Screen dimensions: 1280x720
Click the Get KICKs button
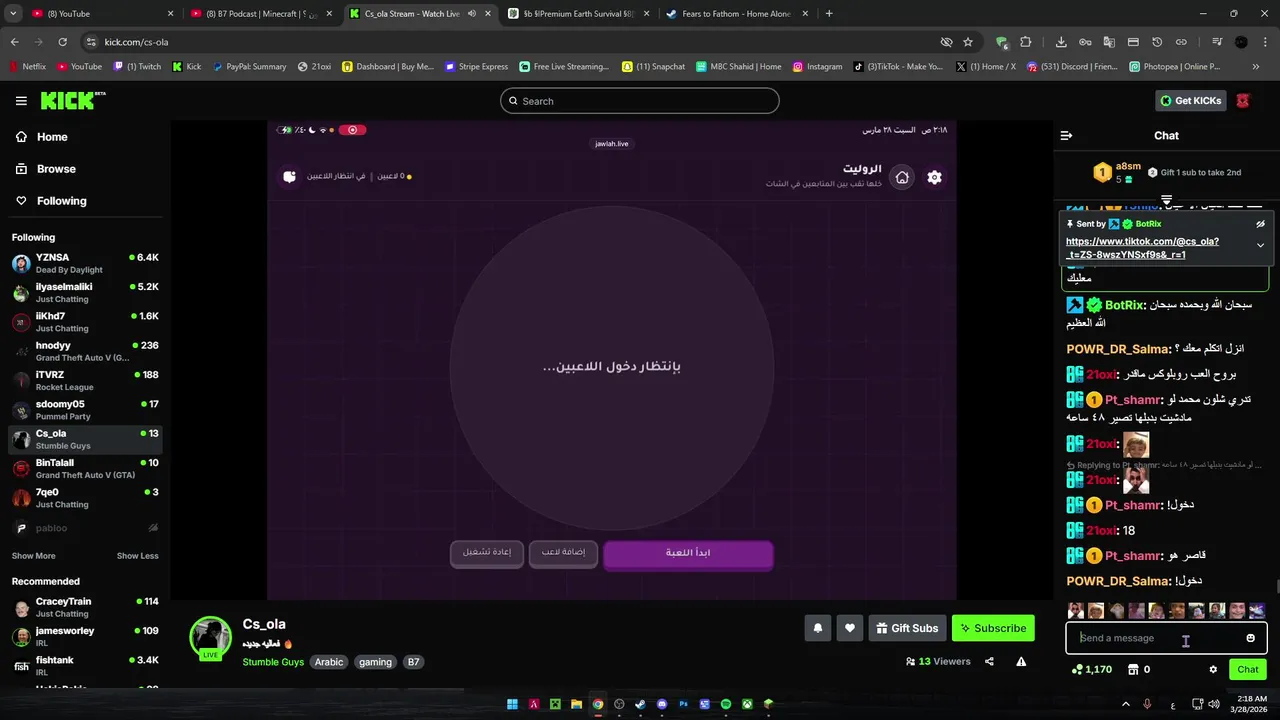coord(1191,101)
